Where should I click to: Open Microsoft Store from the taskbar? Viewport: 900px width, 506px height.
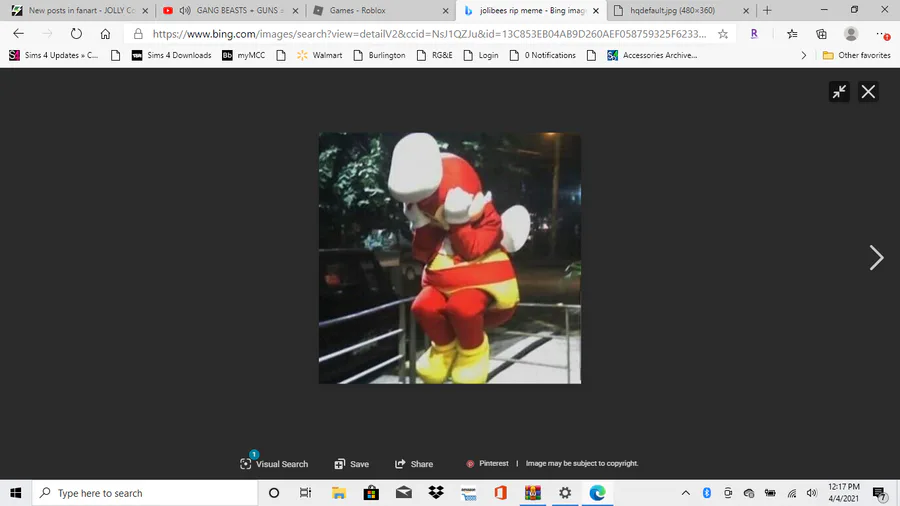371,493
